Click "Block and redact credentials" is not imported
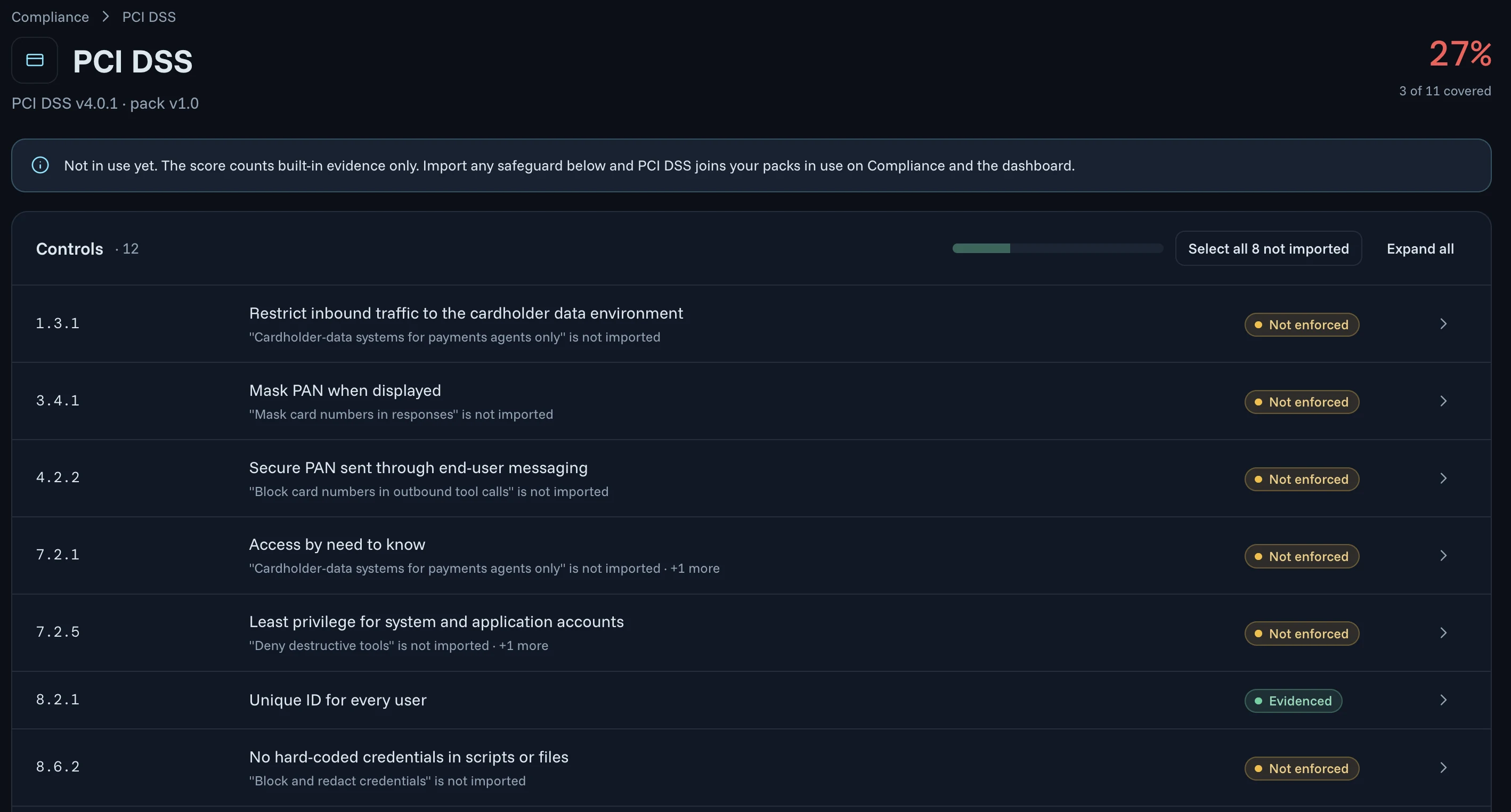 pyautogui.click(x=387, y=782)
